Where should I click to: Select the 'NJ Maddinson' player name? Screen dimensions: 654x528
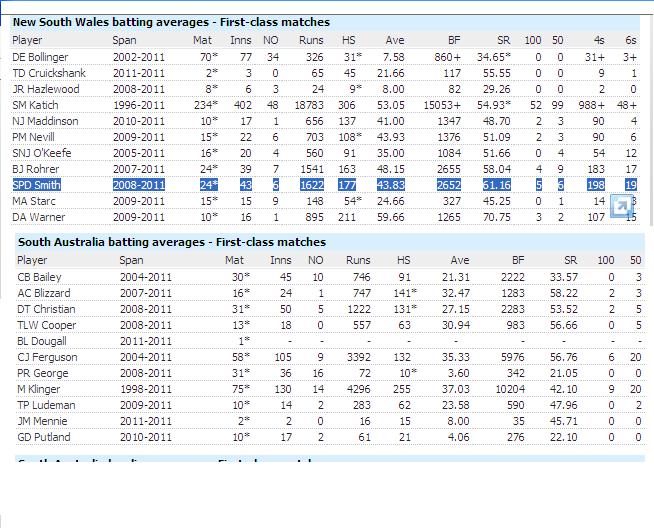point(45,121)
